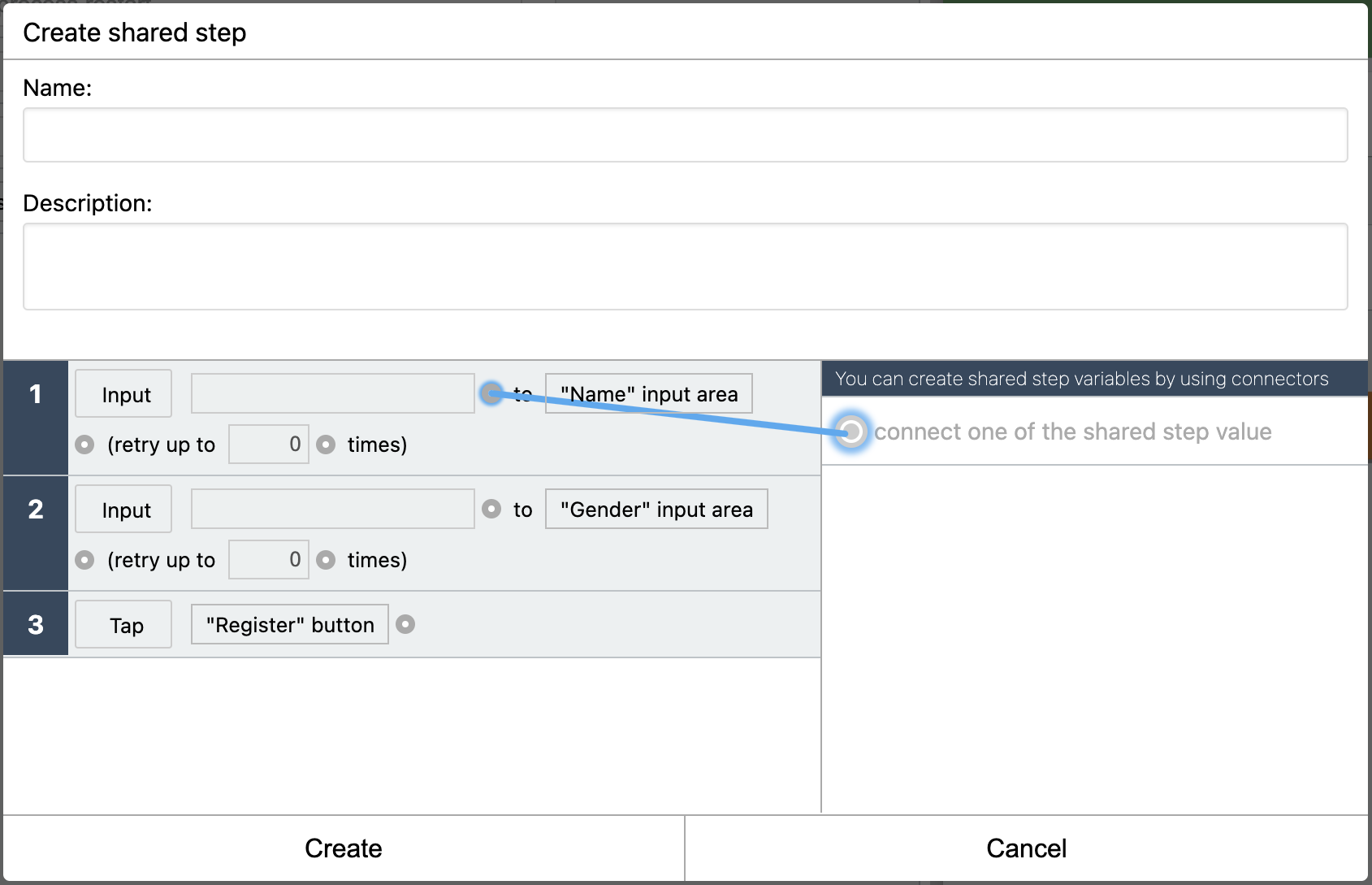The width and height of the screenshot is (1372, 885).
Task: Click the "Create shared step" dialog title
Action: tap(135, 33)
